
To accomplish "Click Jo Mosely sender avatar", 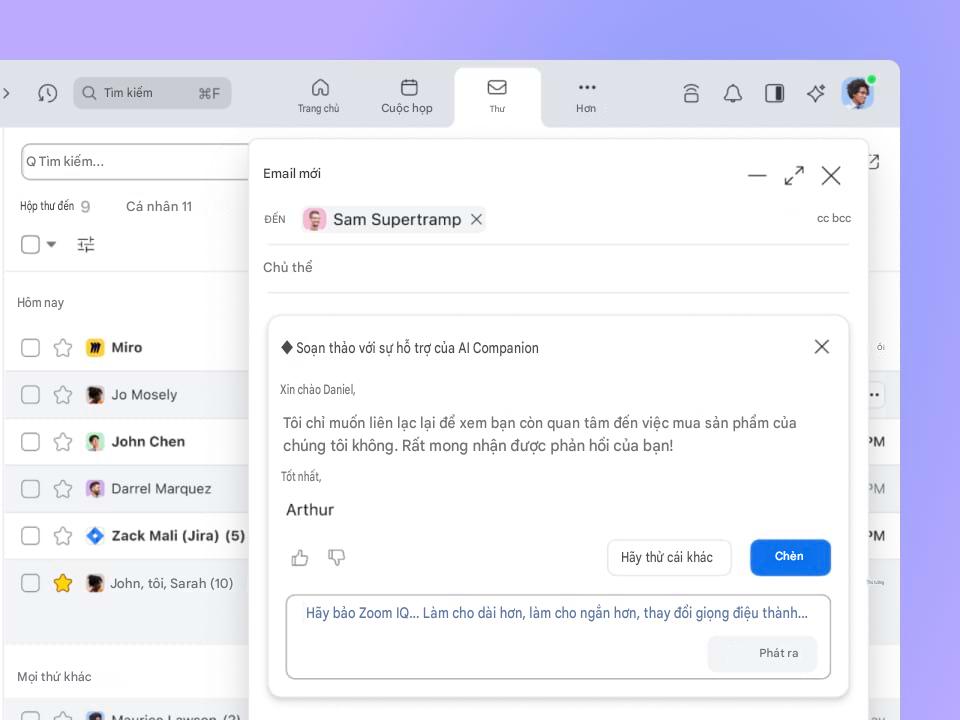I will point(95,395).
